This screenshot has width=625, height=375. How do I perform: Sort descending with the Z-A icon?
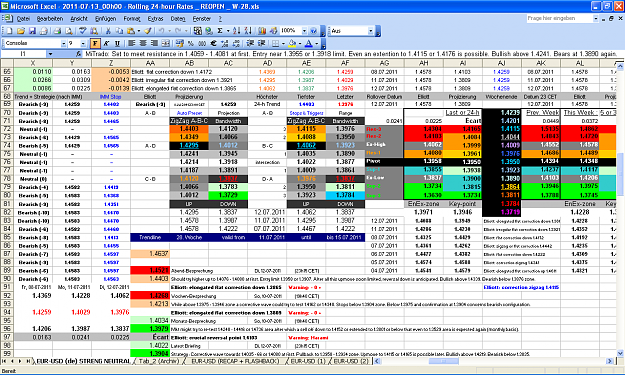tap(248, 31)
